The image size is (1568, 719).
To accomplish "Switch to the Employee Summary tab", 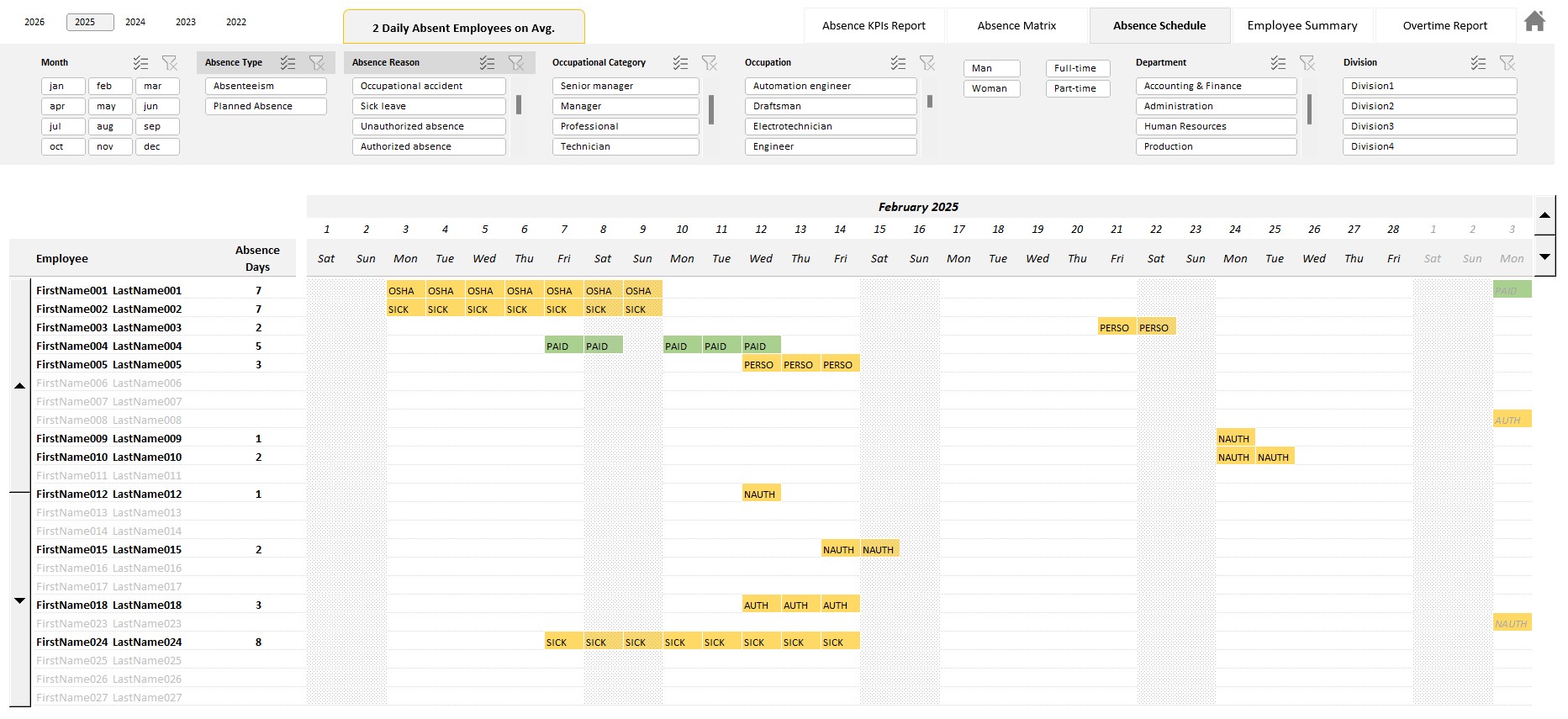I will click(1301, 26).
